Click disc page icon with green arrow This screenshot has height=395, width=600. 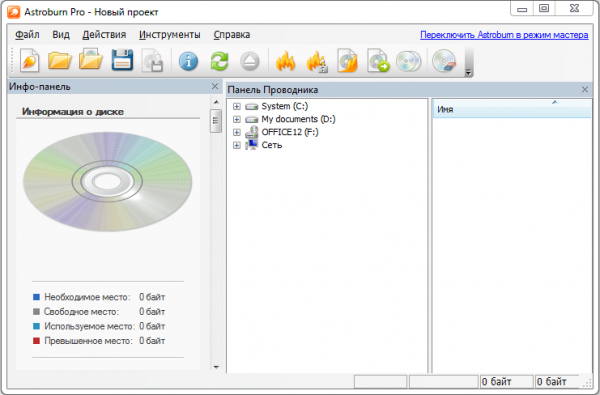click(x=378, y=60)
